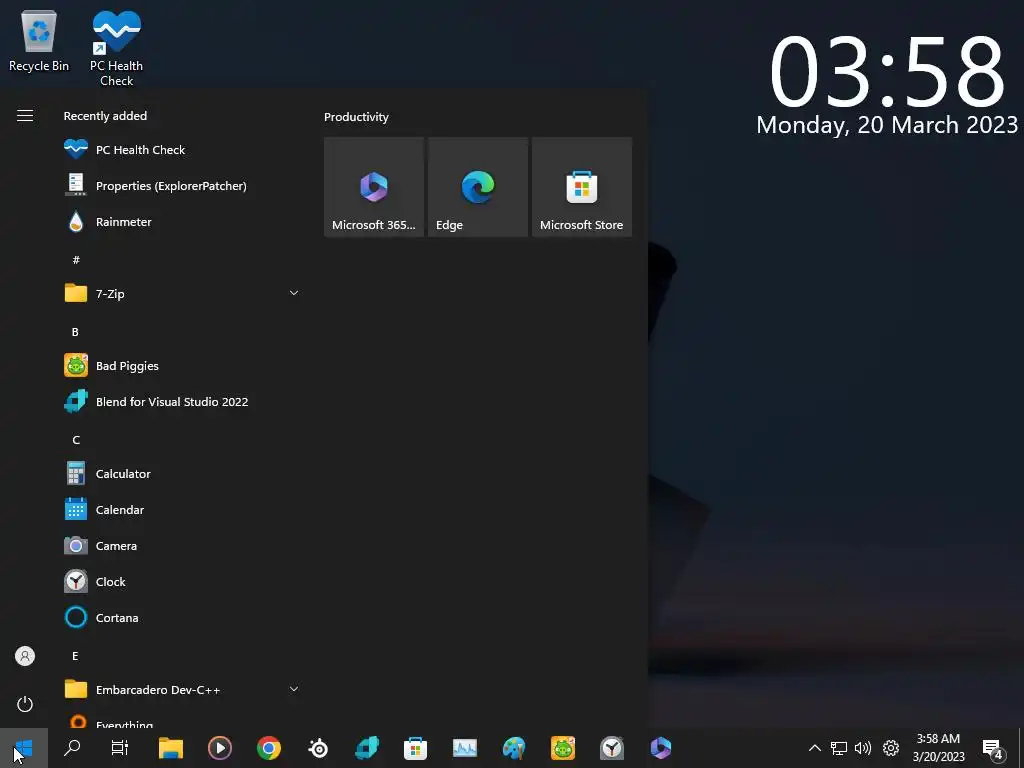Open Bad Piggies from the taskbar
The image size is (1024, 768).
coord(563,748)
